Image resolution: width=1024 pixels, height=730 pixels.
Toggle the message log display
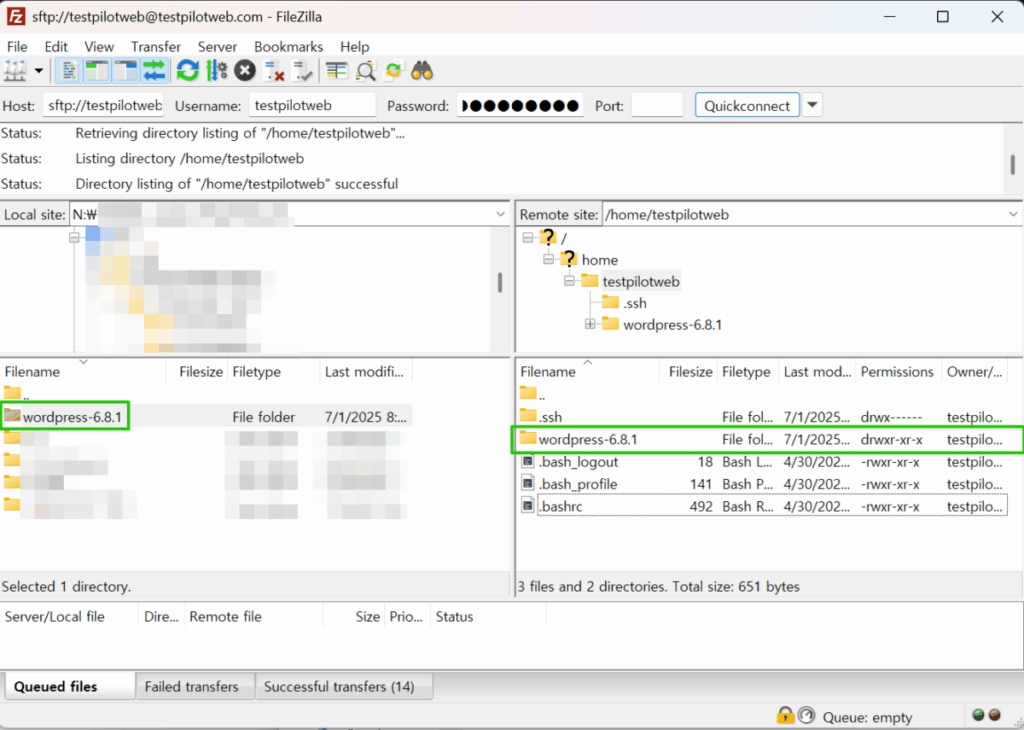pos(69,71)
